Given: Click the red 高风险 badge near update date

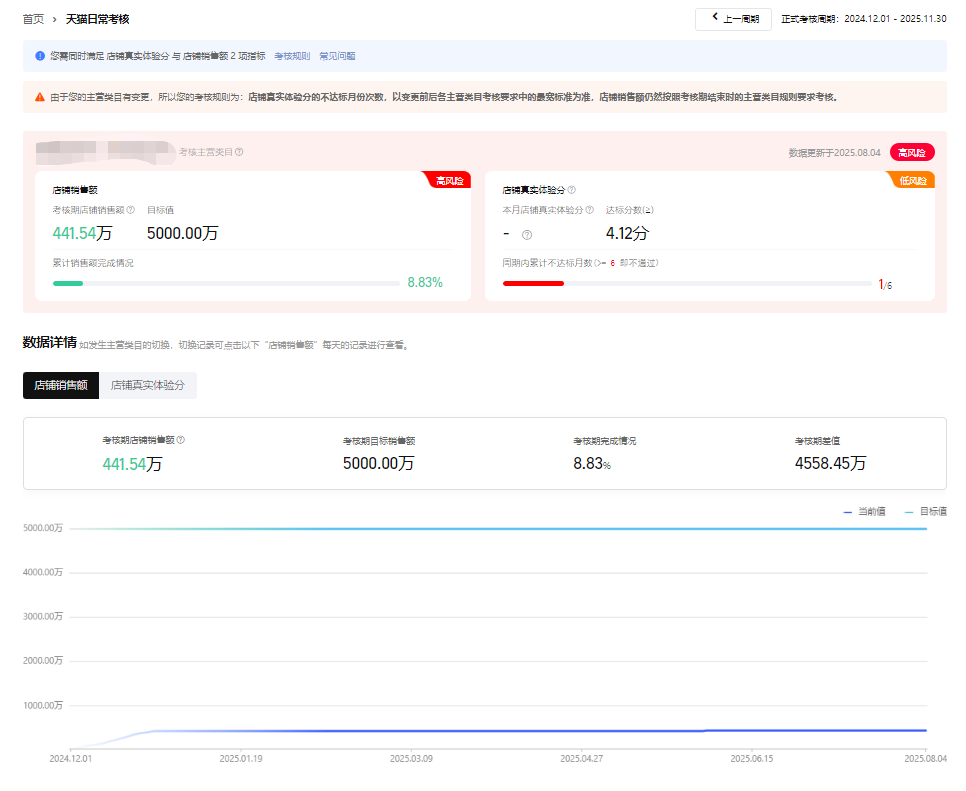Looking at the screenshot, I should point(912,152).
